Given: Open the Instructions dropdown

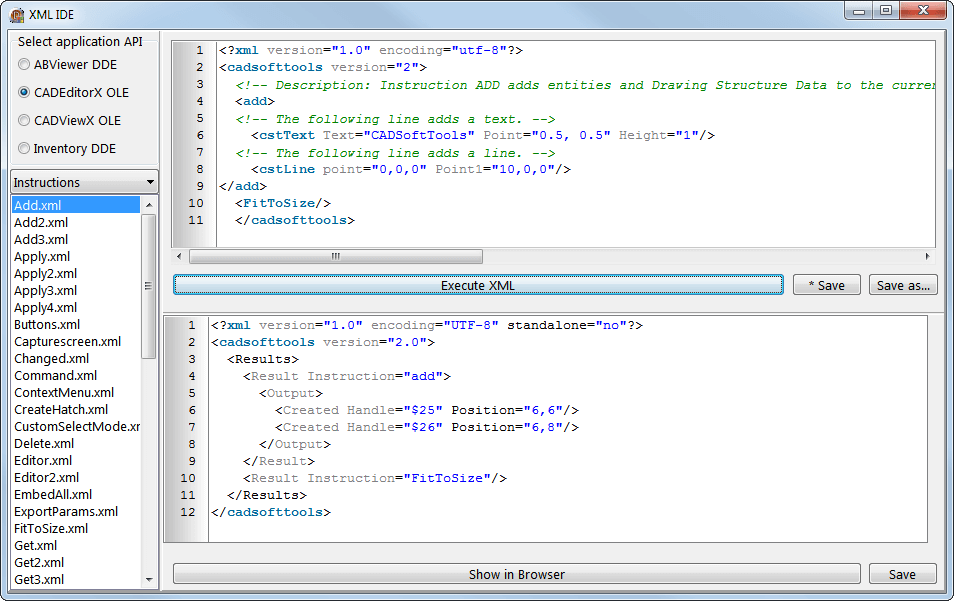Looking at the screenshot, I should tap(84, 182).
